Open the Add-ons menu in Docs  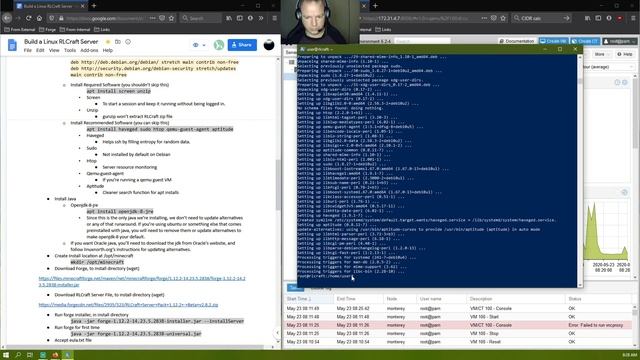coord(89,50)
